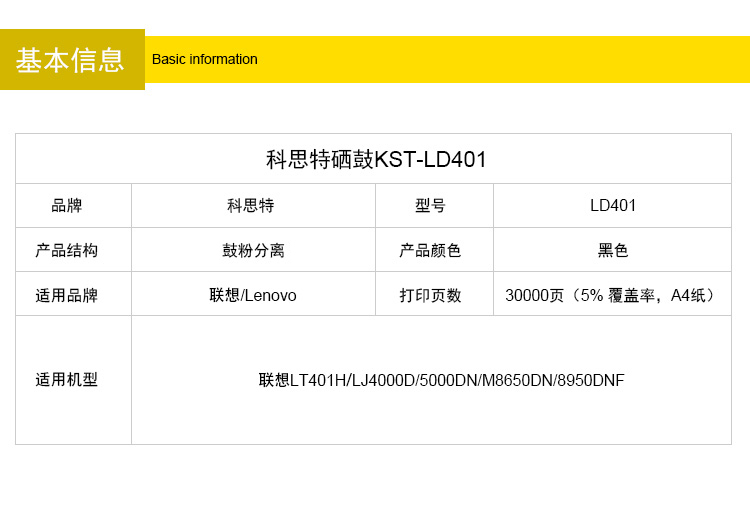Click the 适用品牌 label cell

point(67,295)
